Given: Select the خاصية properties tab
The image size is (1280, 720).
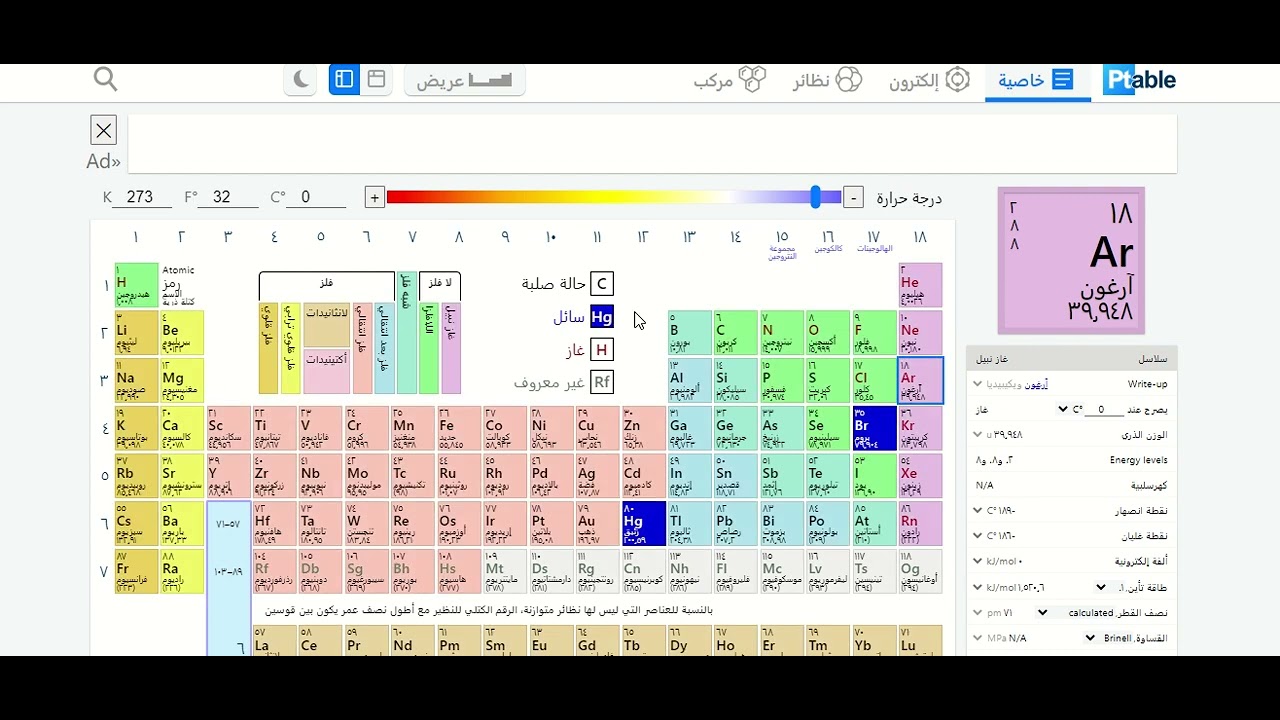Looking at the screenshot, I should coord(1036,80).
